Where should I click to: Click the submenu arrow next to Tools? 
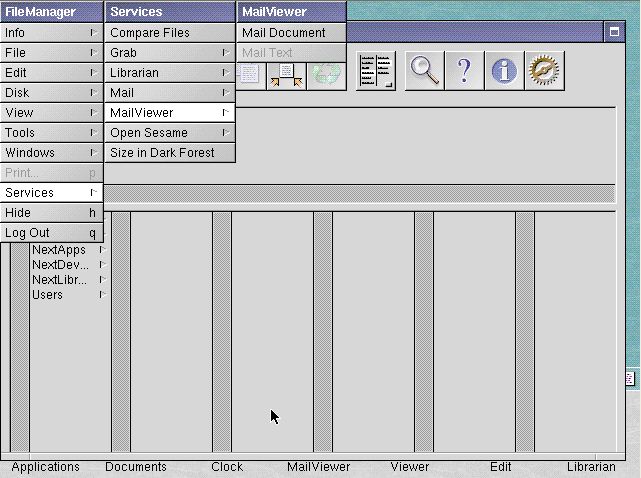tap(94, 132)
